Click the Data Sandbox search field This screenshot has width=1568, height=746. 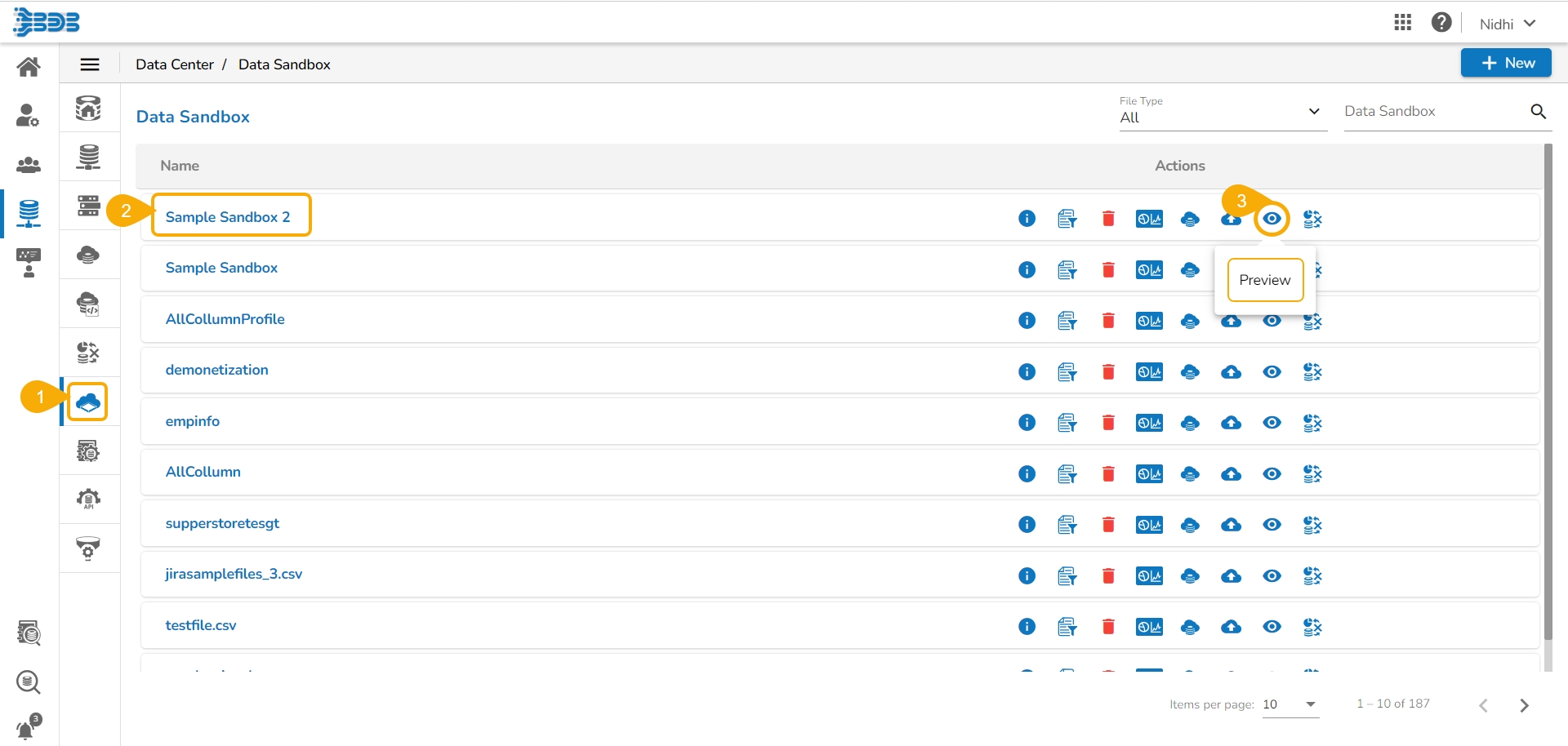(x=1433, y=112)
